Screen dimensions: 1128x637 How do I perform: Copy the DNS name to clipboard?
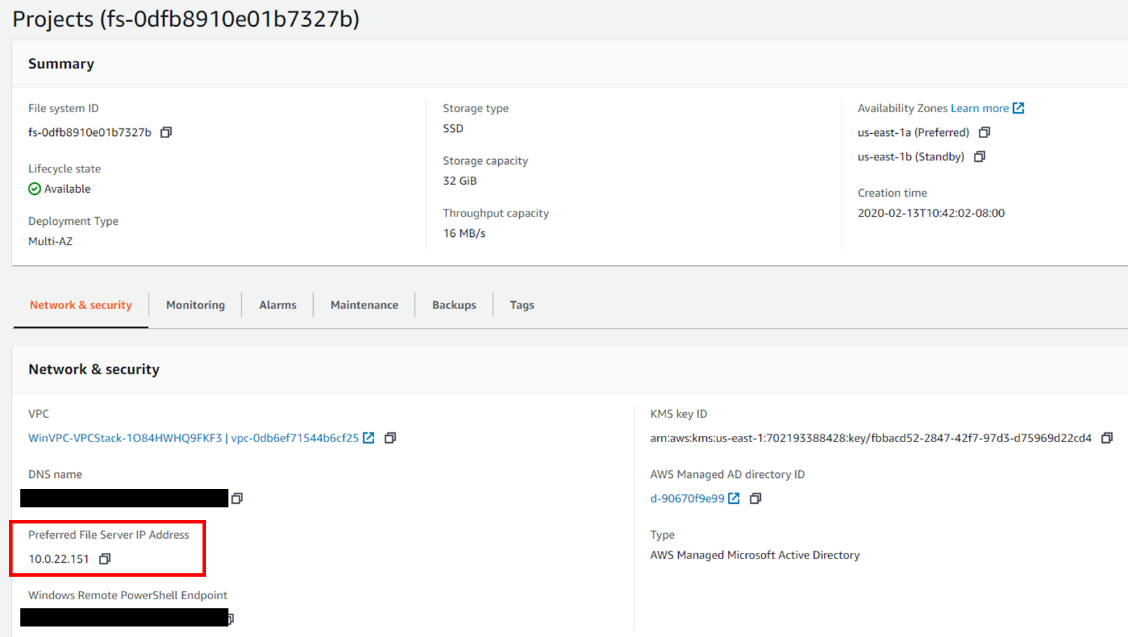[238, 497]
